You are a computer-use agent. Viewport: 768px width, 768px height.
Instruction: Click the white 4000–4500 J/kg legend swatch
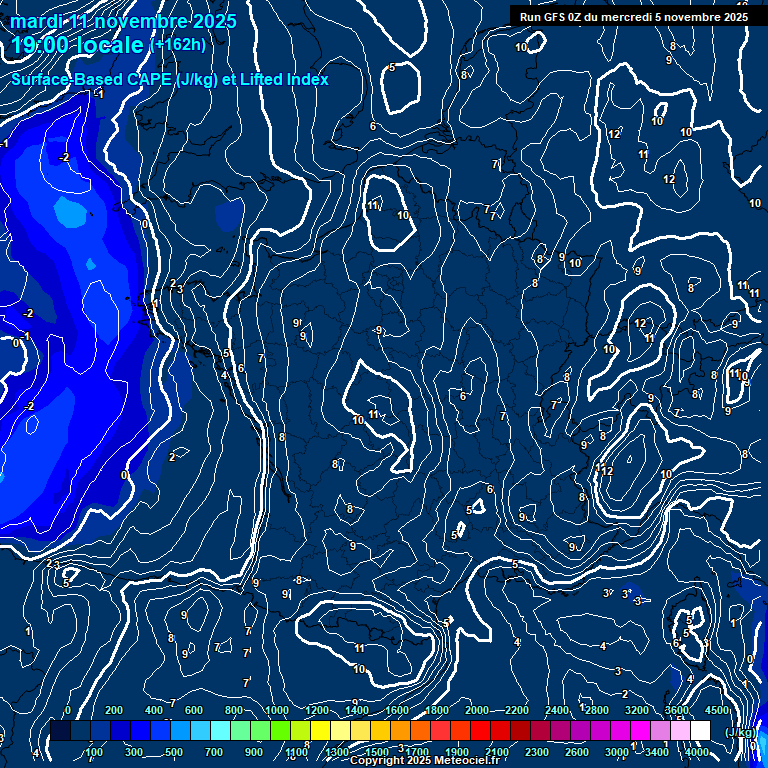(700, 730)
